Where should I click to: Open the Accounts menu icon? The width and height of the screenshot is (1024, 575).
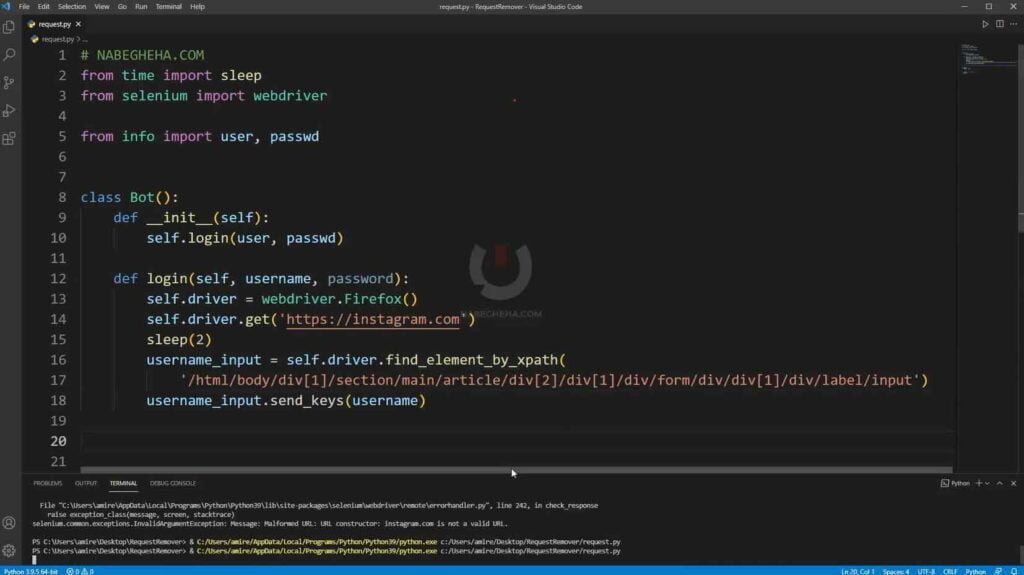click(9, 523)
